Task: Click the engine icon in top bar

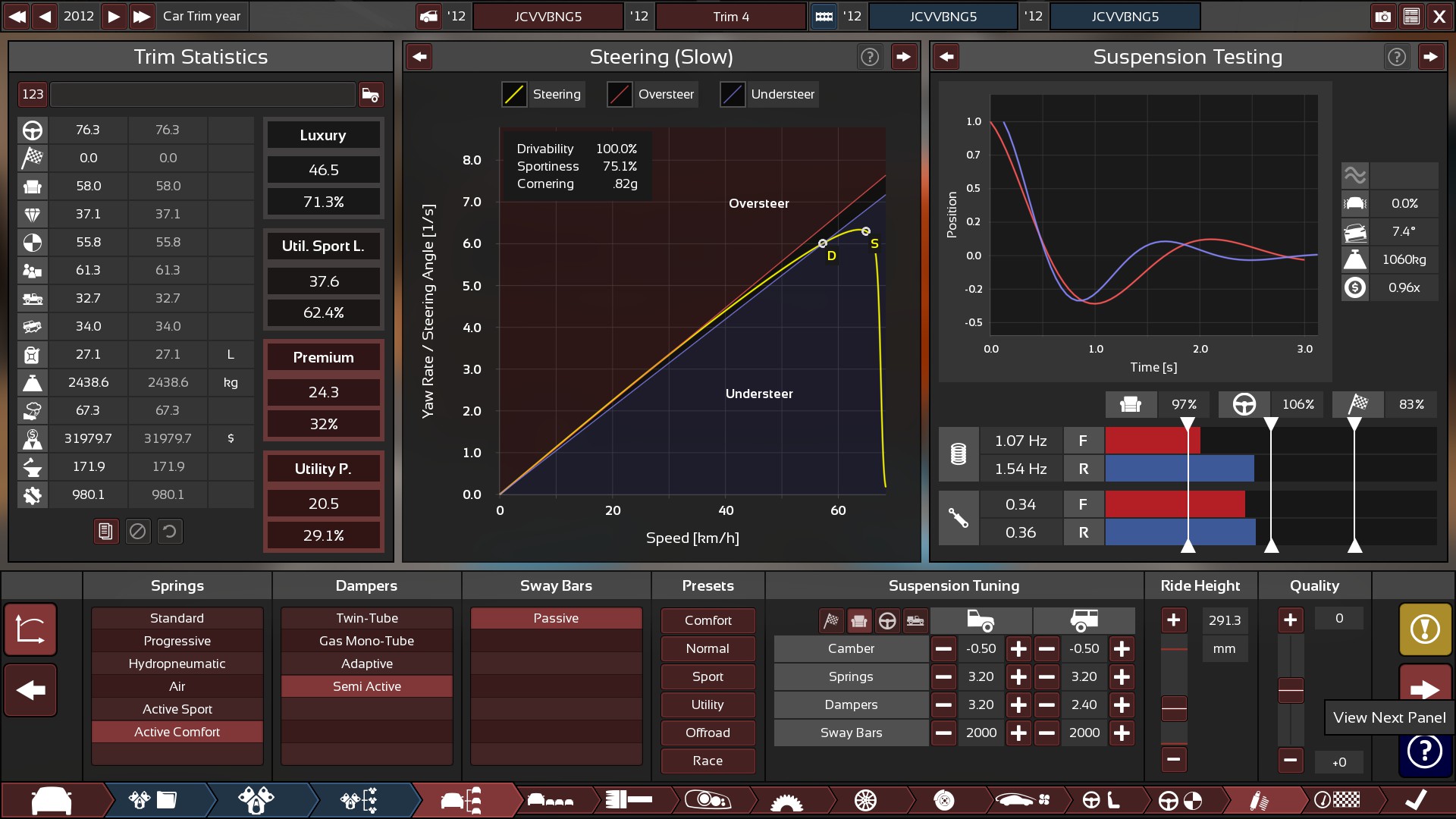Action: click(824, 16)
